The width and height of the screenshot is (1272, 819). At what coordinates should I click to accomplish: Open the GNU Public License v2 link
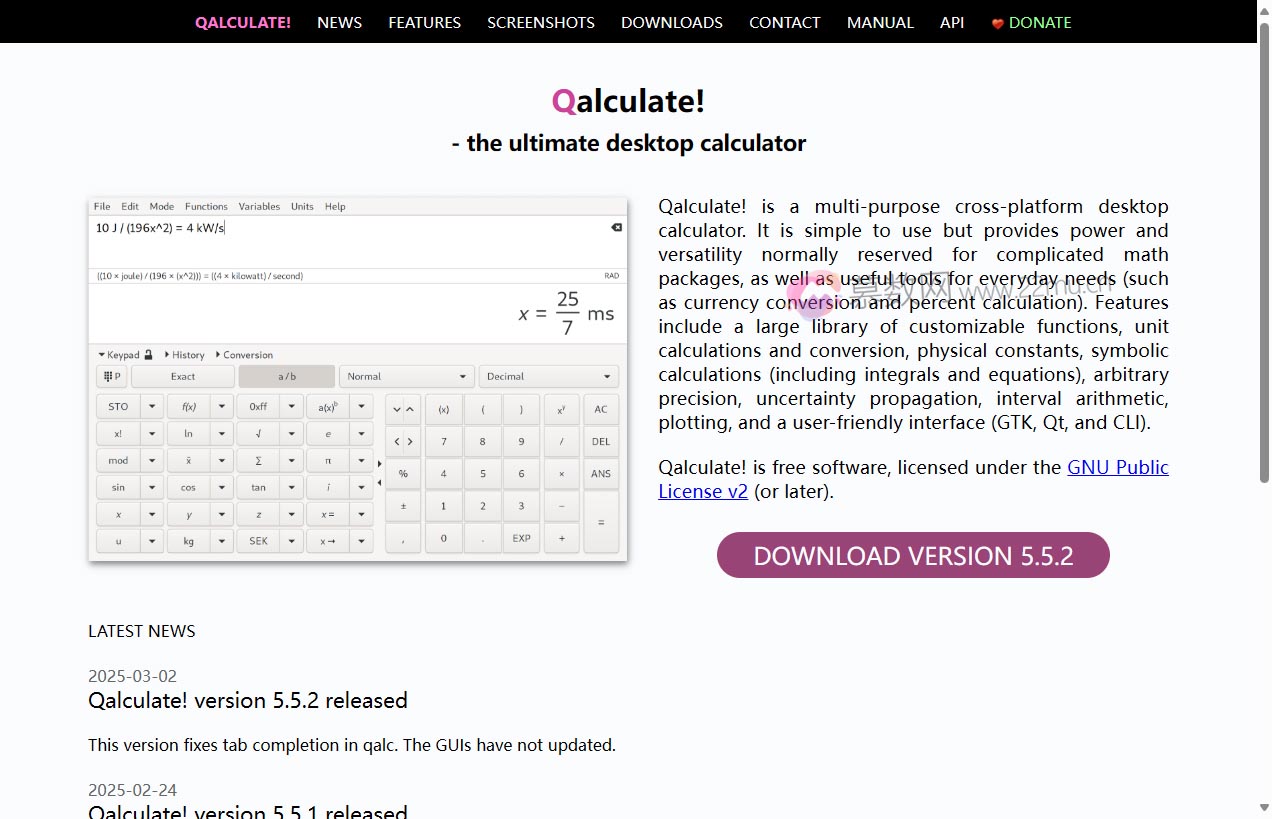click(x=1117, y=467)
